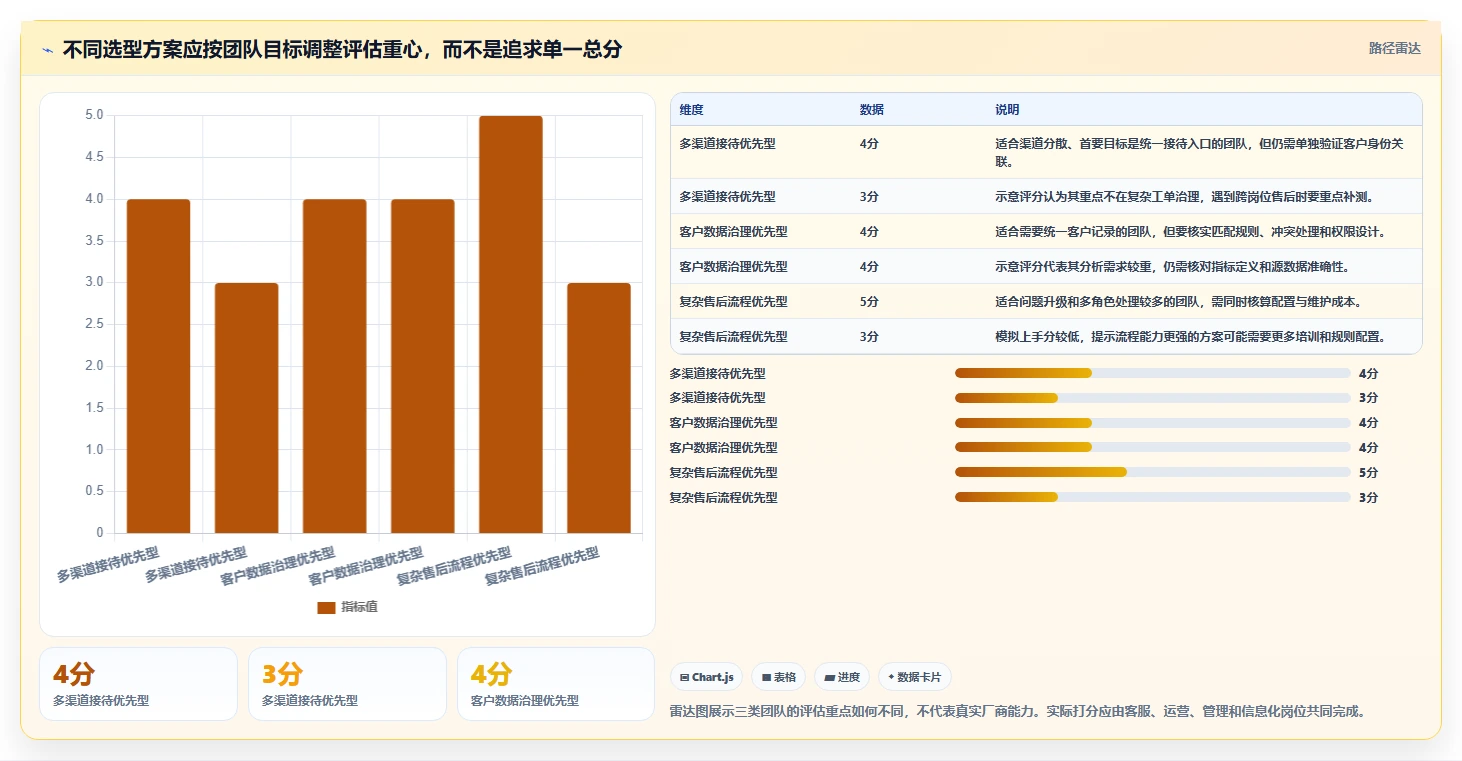The image size is (1462, 761).
Task: Click the 4.5 y-axis label
Action: coord(94,157)
